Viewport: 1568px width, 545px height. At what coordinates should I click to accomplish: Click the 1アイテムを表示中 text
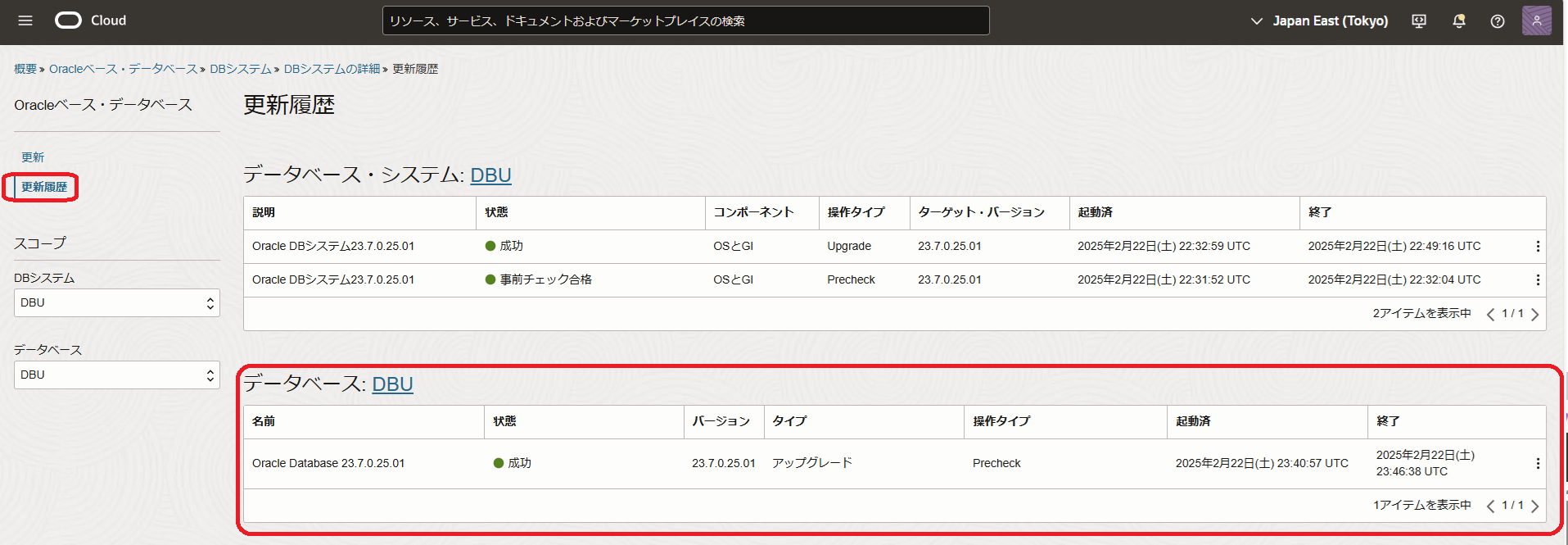1422,506
